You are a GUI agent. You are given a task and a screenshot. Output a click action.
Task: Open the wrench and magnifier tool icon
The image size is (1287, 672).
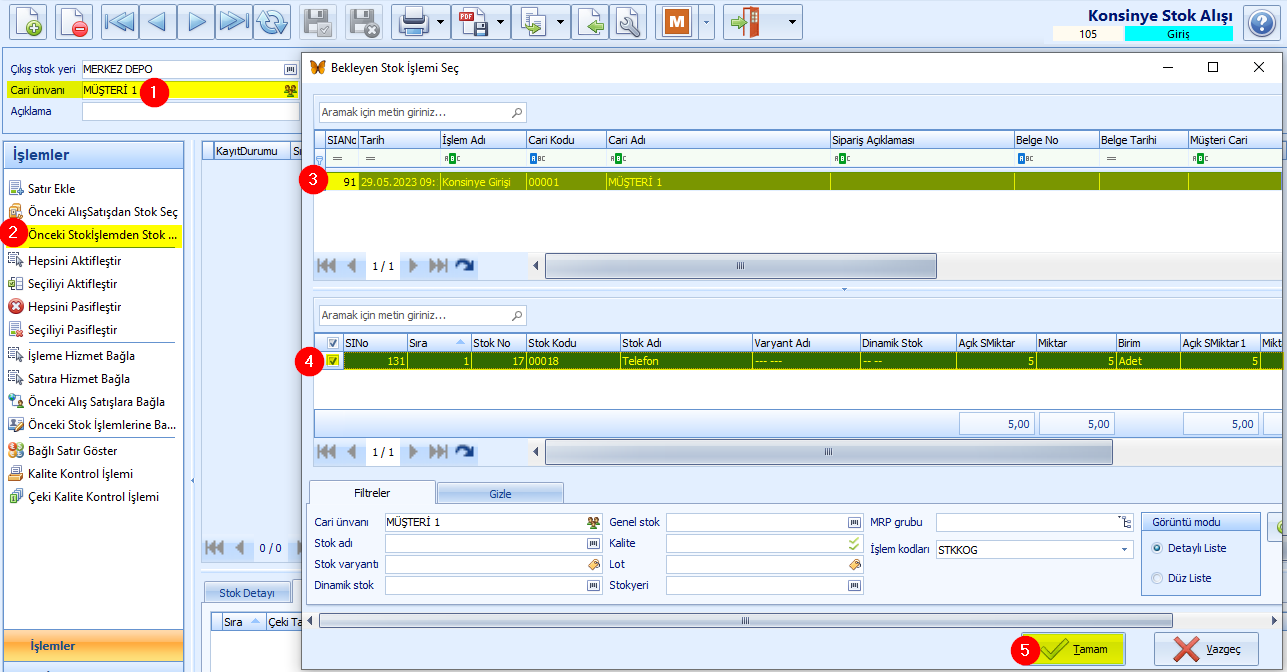(628, 22)
